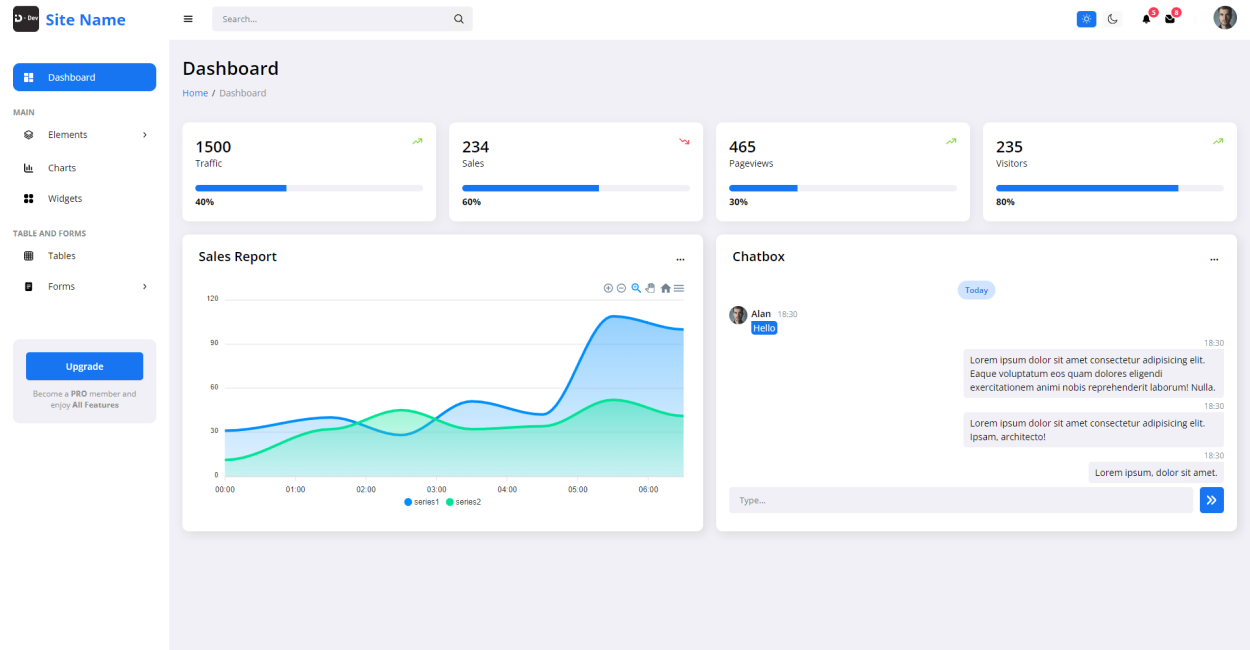Select the chart panning hand tool
Screen dimensions: 1250x650
tap(650, 288)
